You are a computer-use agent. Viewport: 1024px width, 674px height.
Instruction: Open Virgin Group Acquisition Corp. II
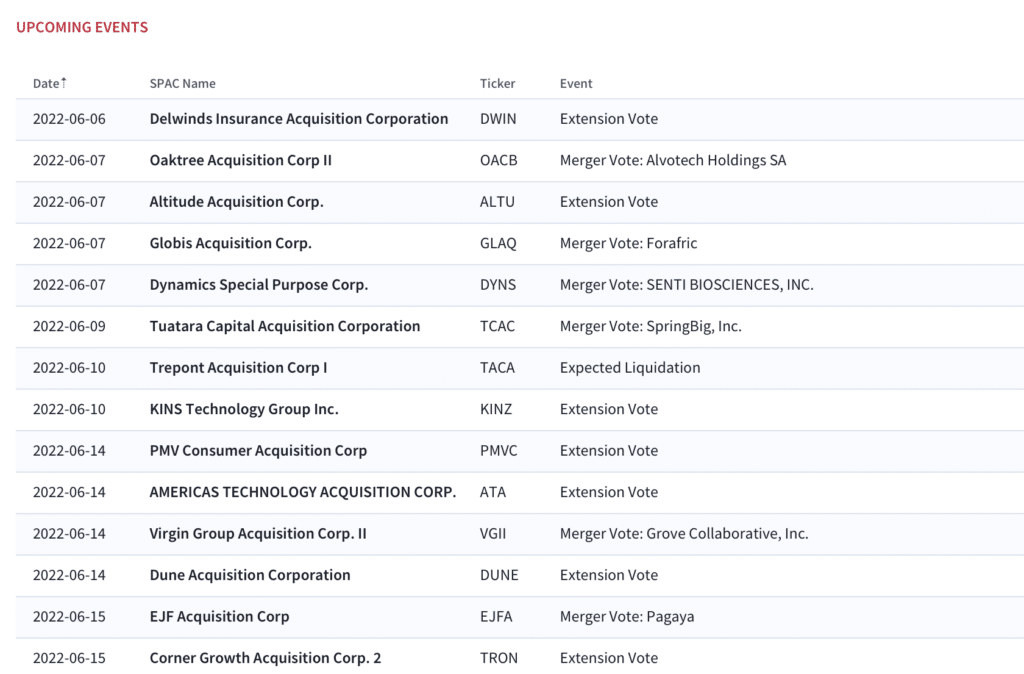[258, 534]
